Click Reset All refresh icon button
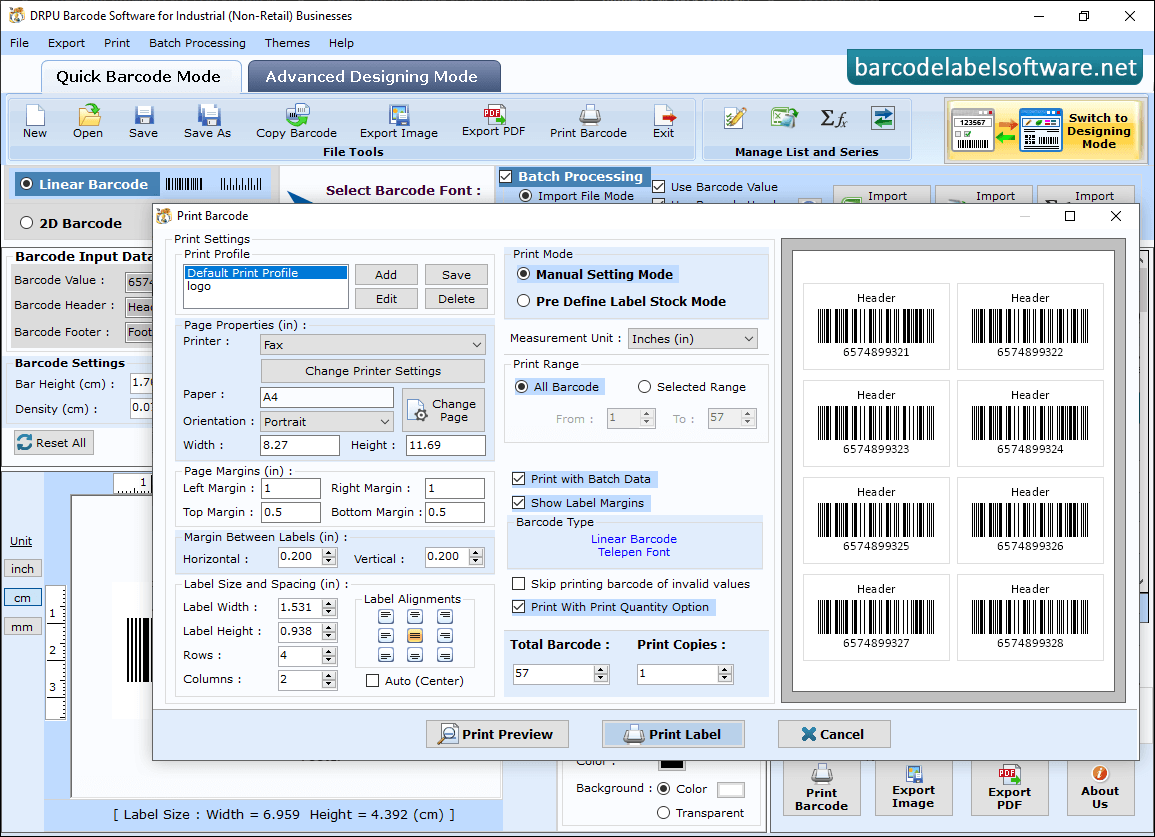The height and width of the screenshot is (837, 1155). coord(54,443)
